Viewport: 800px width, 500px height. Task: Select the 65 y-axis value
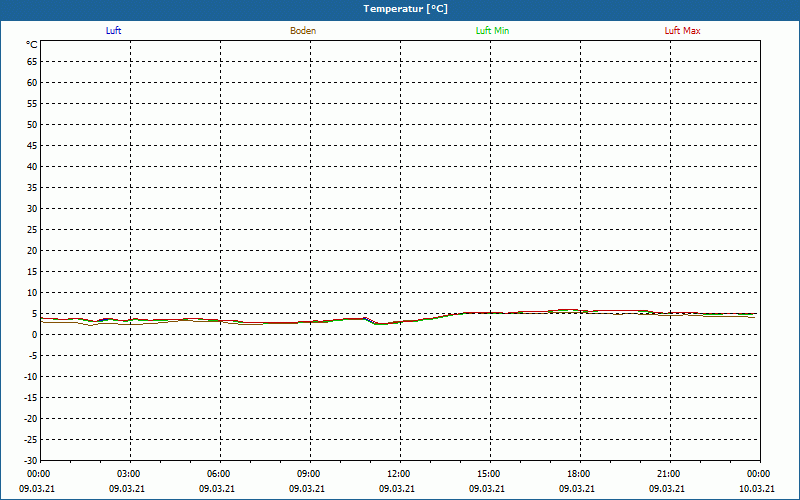(x=32, y=62)
